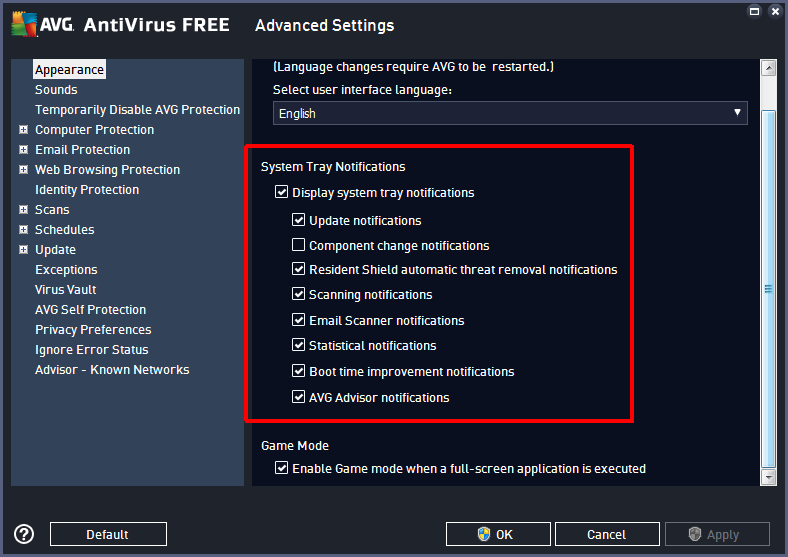Click the Default button
Viewport: 788px width, 557px height.
pos(108,534)
